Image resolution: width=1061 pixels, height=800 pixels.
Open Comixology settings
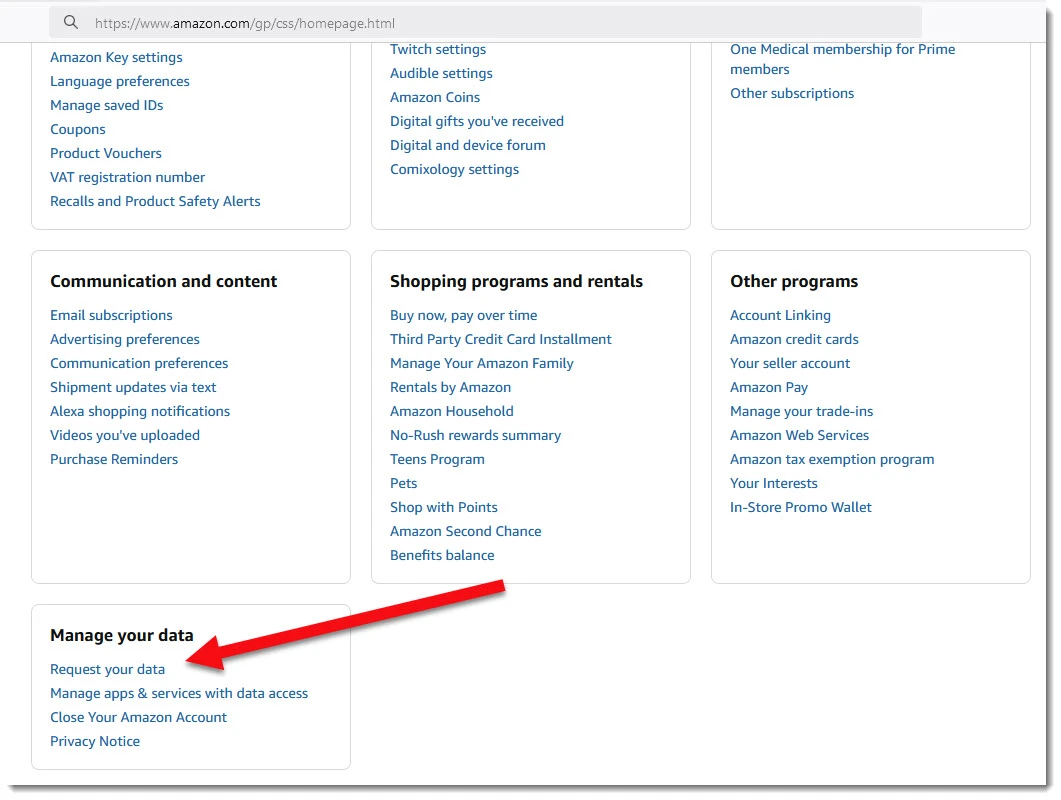455,170
